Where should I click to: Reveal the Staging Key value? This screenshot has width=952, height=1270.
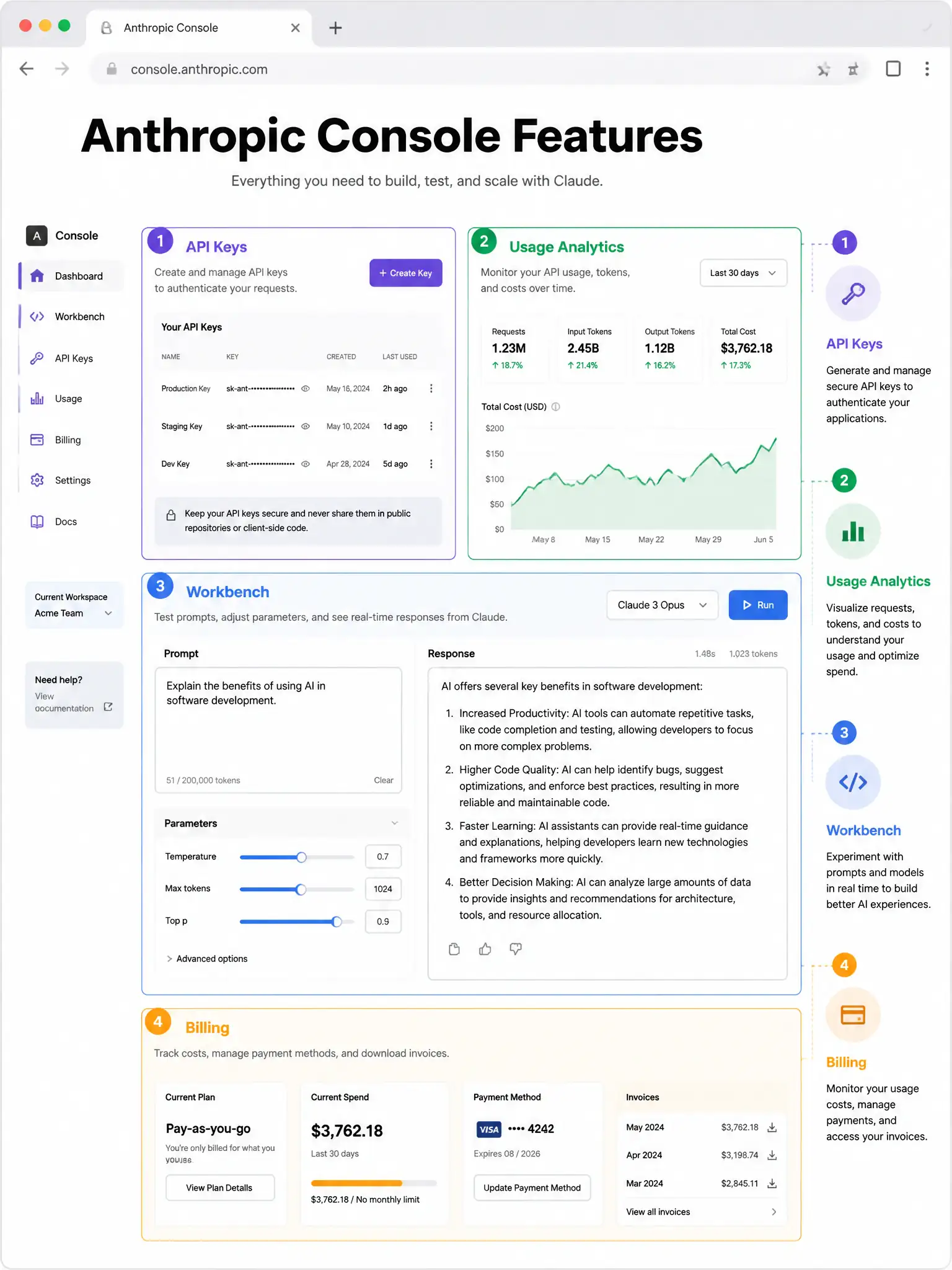[306, 427]
